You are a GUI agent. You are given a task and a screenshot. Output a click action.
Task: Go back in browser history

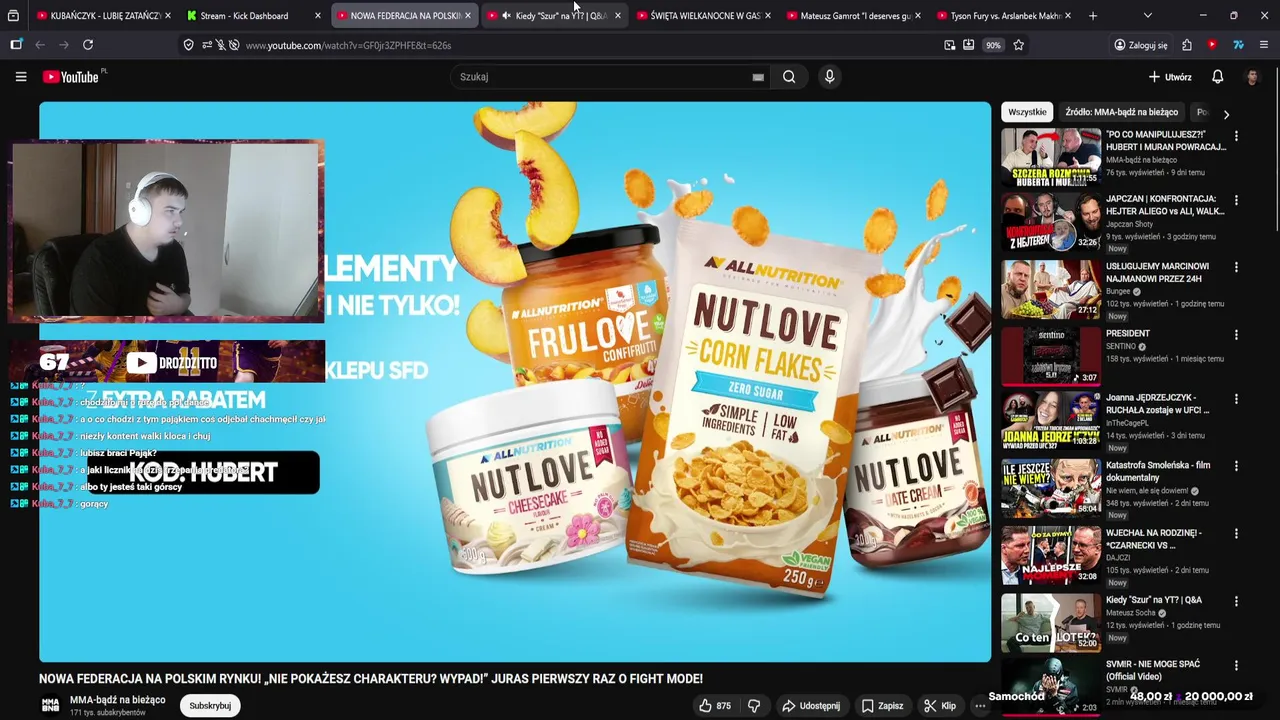[x=40, y=45]
